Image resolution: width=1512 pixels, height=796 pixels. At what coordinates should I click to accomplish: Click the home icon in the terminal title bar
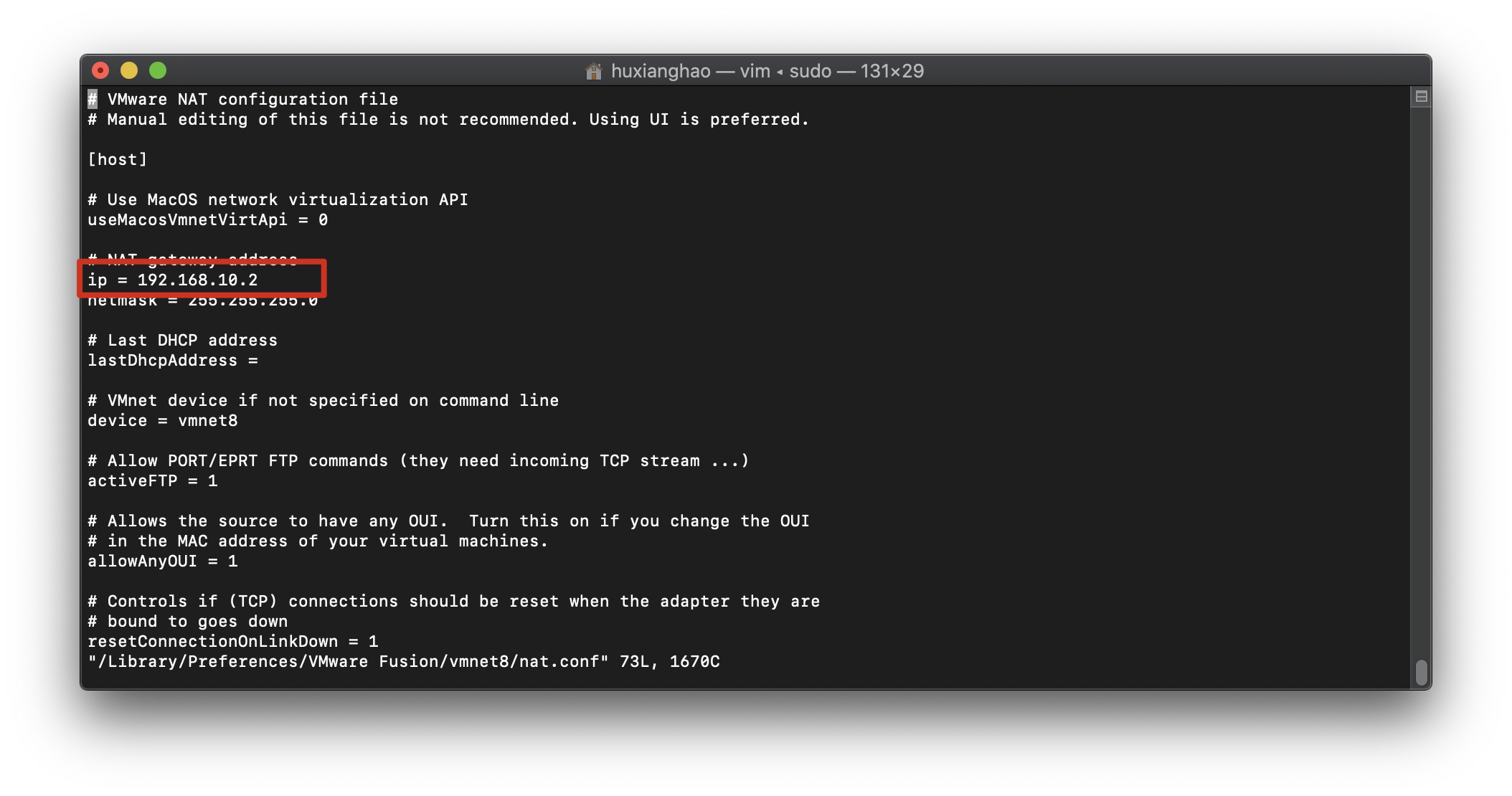click(x=594, y=71)
